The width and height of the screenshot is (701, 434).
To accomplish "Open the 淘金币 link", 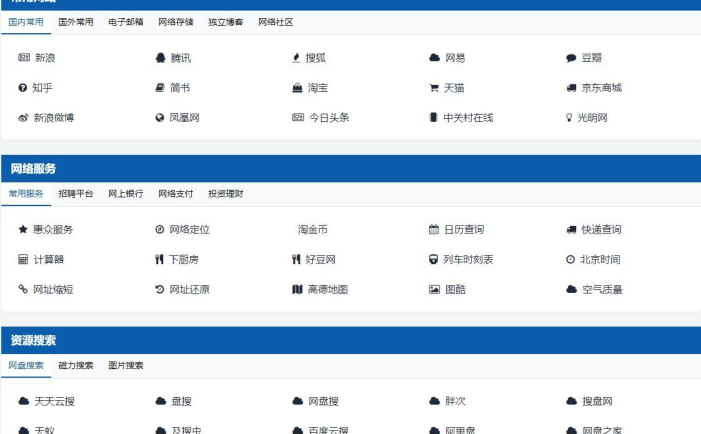I will tap(312, 229).
